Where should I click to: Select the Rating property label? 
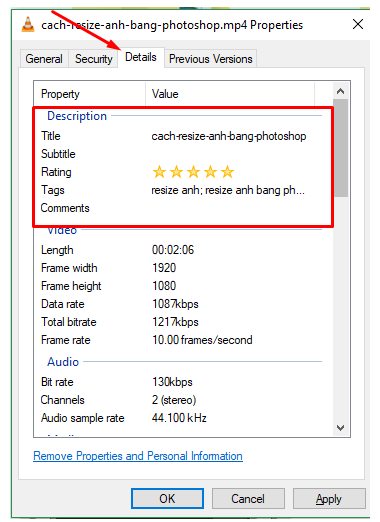tap(56, 172)
